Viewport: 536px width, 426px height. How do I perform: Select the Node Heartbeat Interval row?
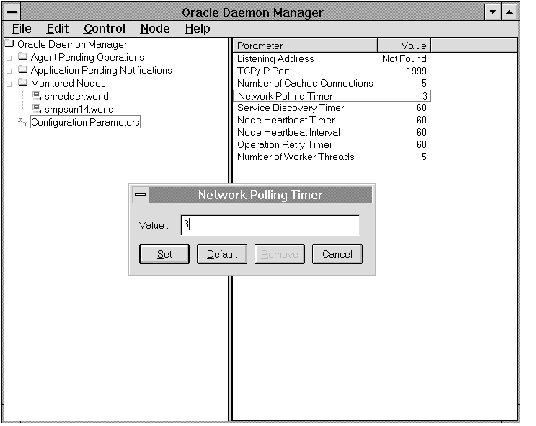pos(332,132)
